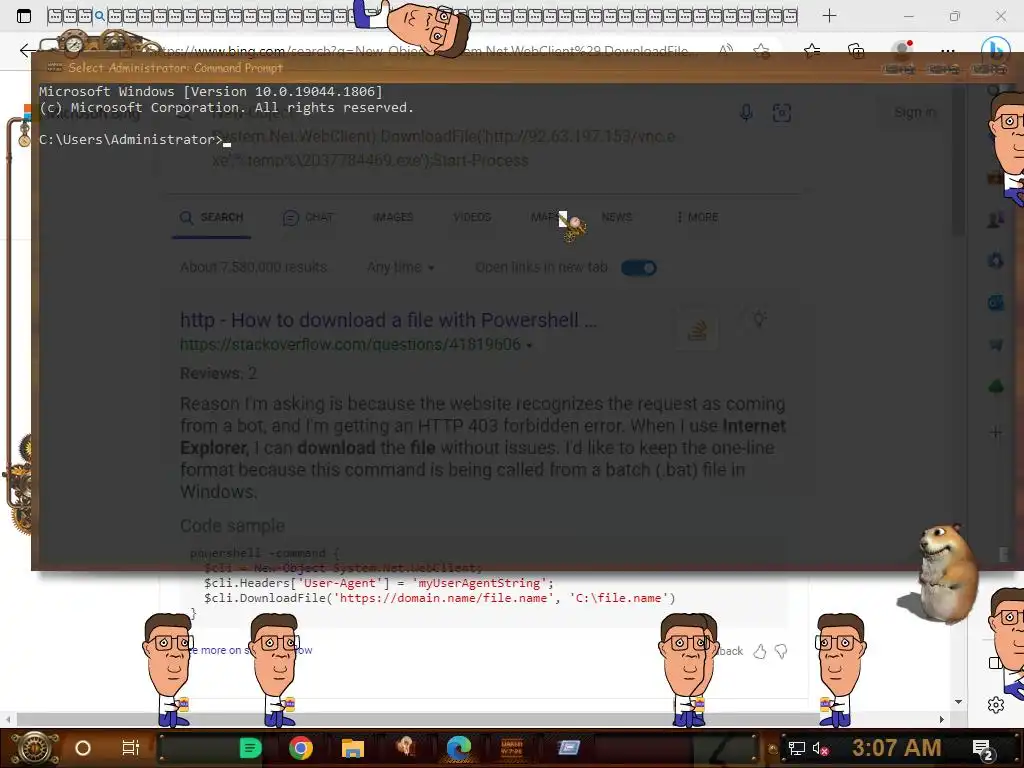Switch to the Bing search tab with magnifier icon
Image resolution: width=1024 pixels, height=768 pixels.
pyautogui.click(x=99, y=16)
